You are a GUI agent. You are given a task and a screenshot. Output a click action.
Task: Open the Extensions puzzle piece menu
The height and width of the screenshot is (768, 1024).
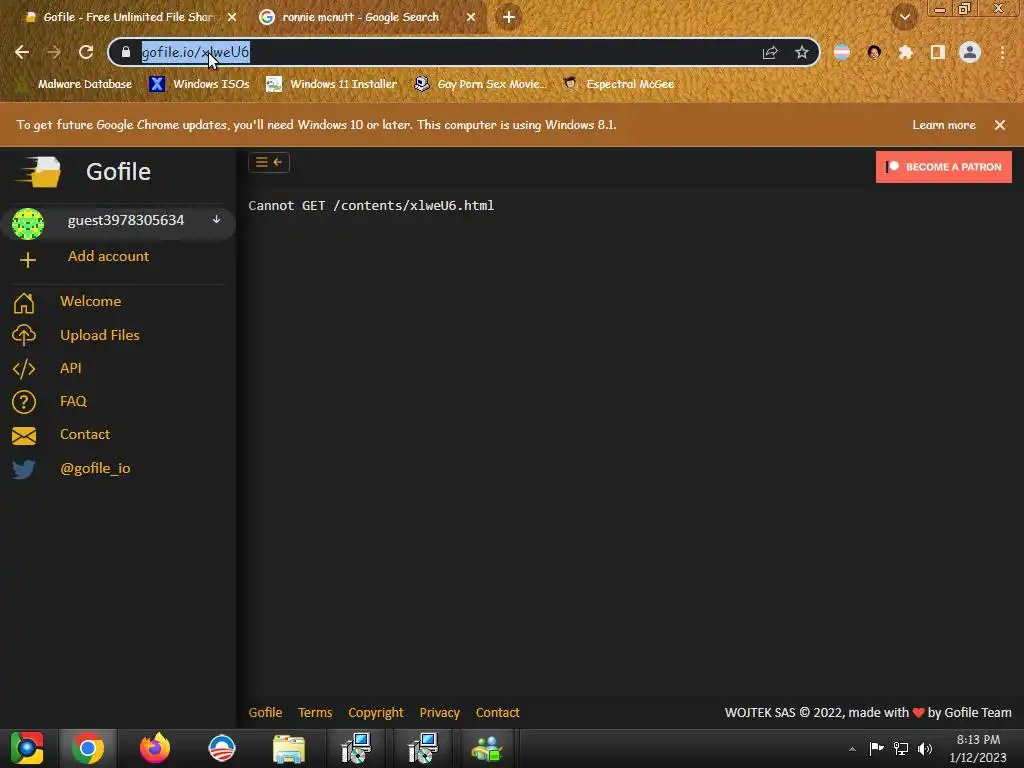pos(906,52)
